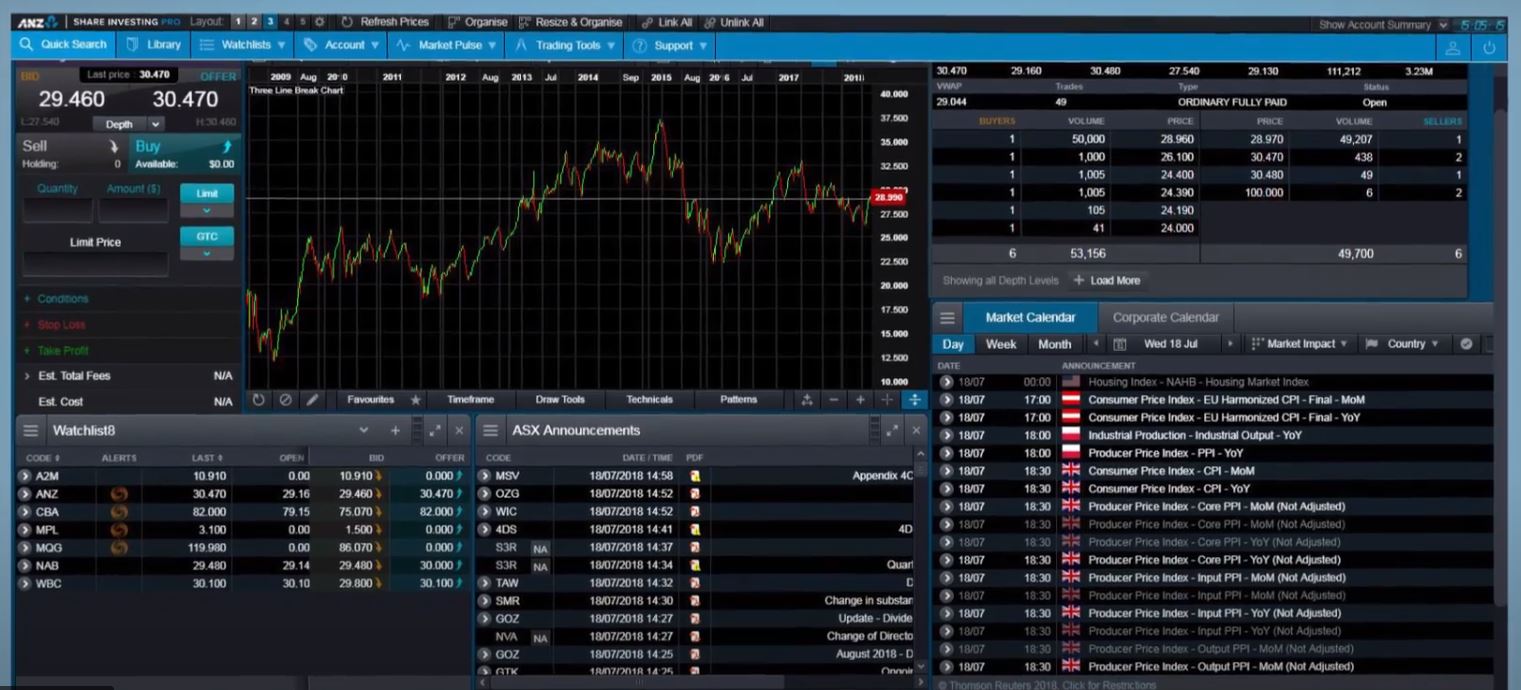This screenshot has height=690, width=1521.
Task: Click the Limit Price input field
Action: tap(96, 265)
